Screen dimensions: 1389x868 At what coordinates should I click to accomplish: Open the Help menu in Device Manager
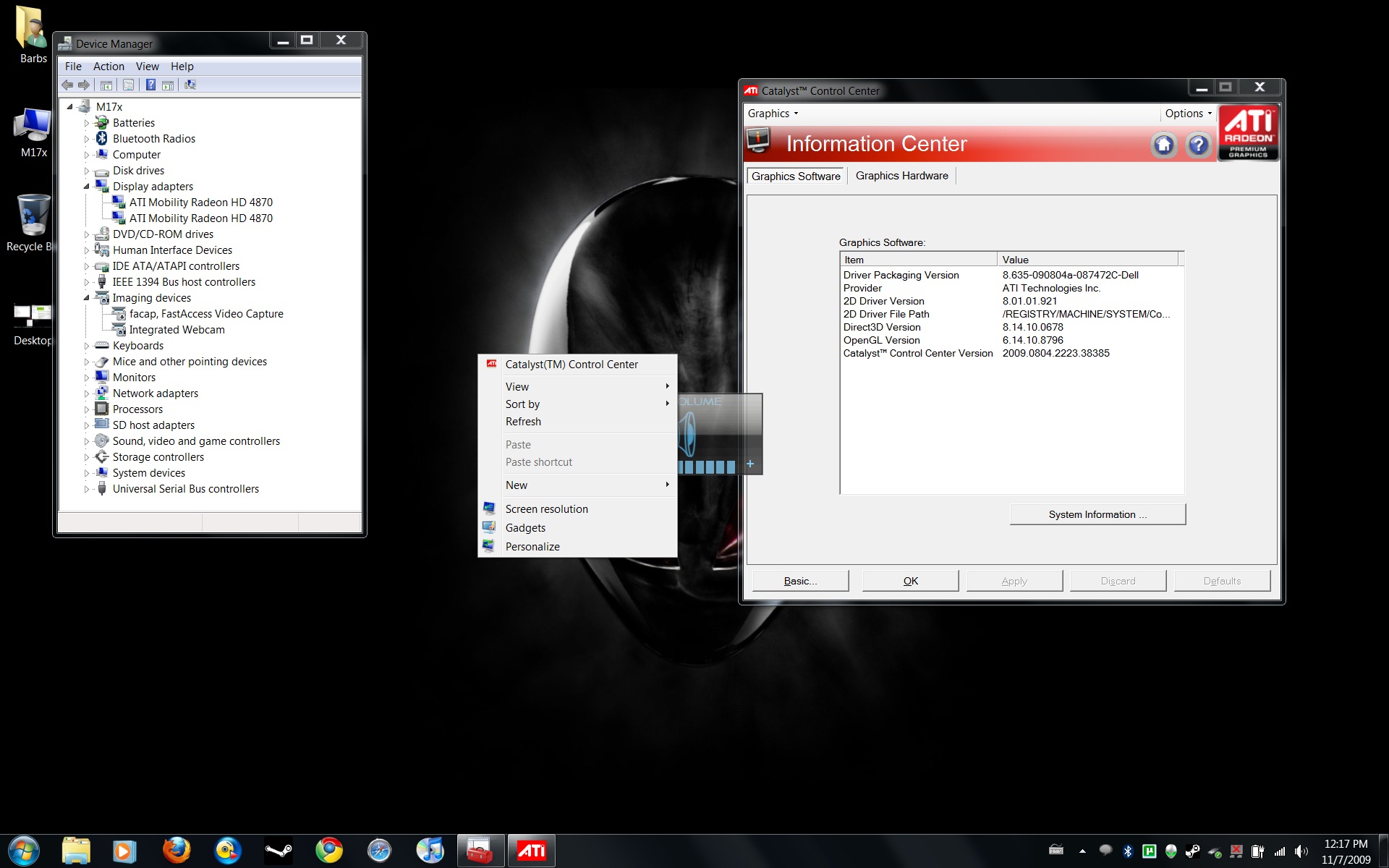[182, 67]
